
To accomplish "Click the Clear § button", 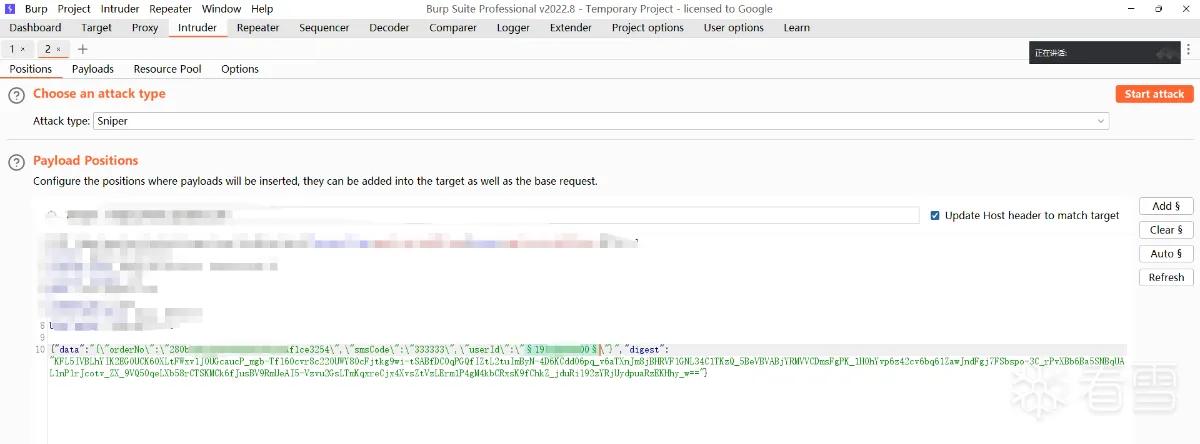I will [1166, 230].
